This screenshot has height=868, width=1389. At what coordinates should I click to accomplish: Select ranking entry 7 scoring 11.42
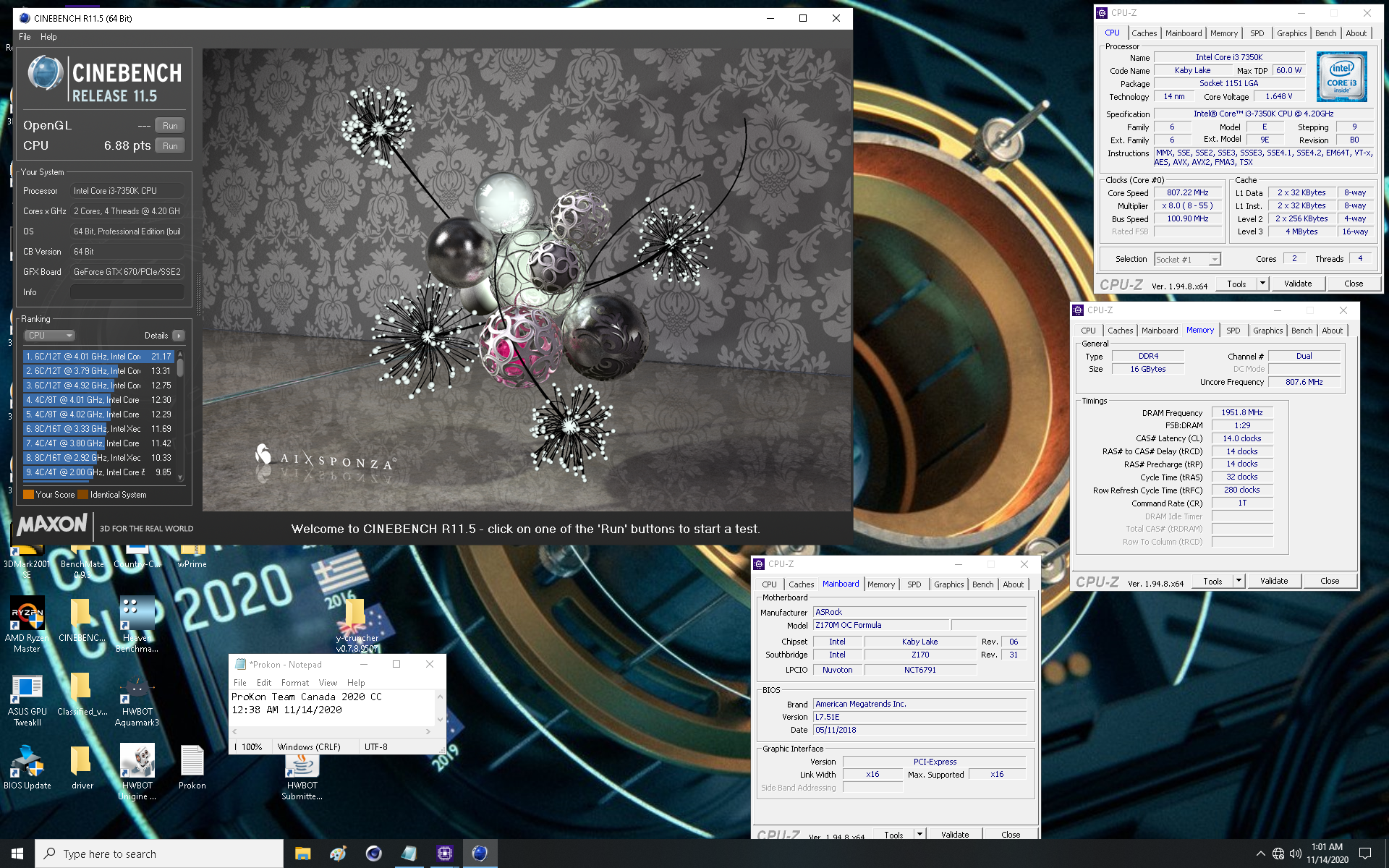[x=98, y=443]
